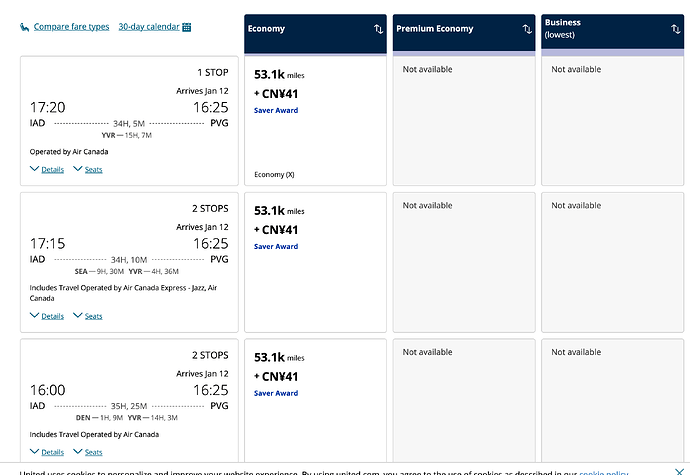Expand Seats for the 17:20 flight
The width and height of the screenshot is (690, 475).
[88, 169]
